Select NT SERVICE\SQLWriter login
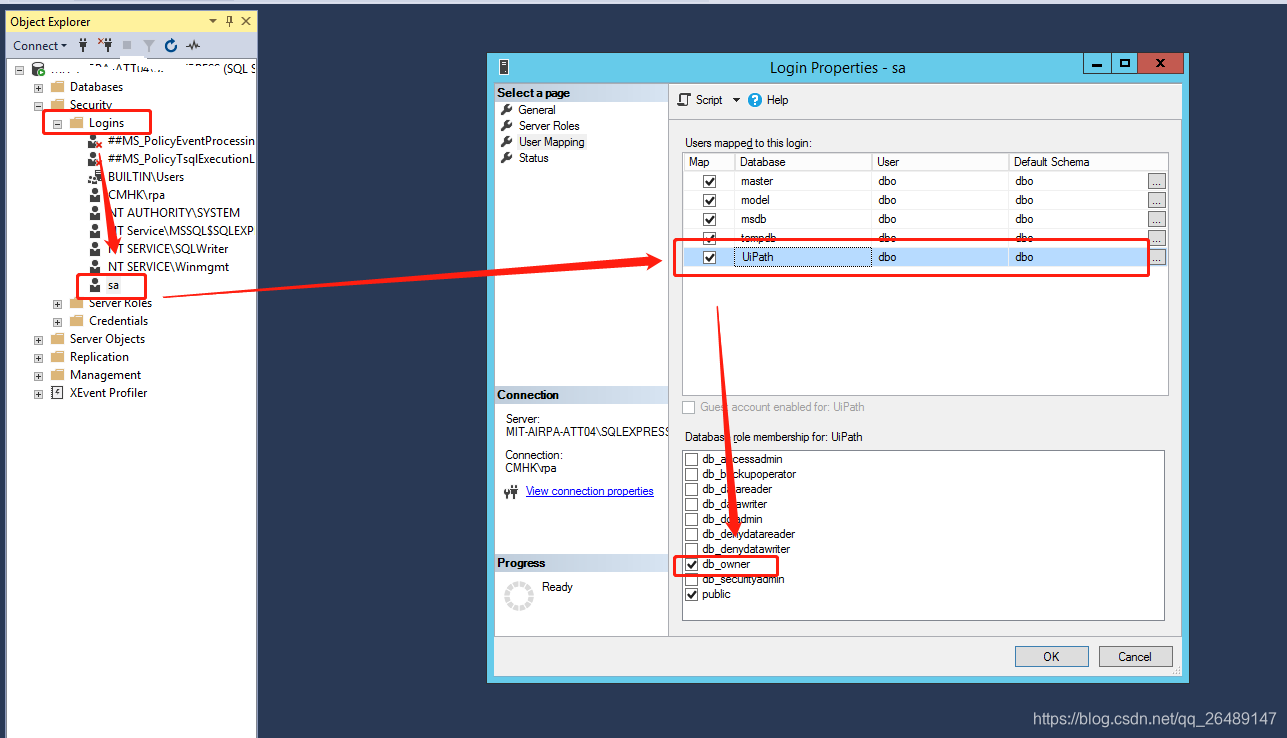Screen dimensions: 1287x738 pos(168,249)
